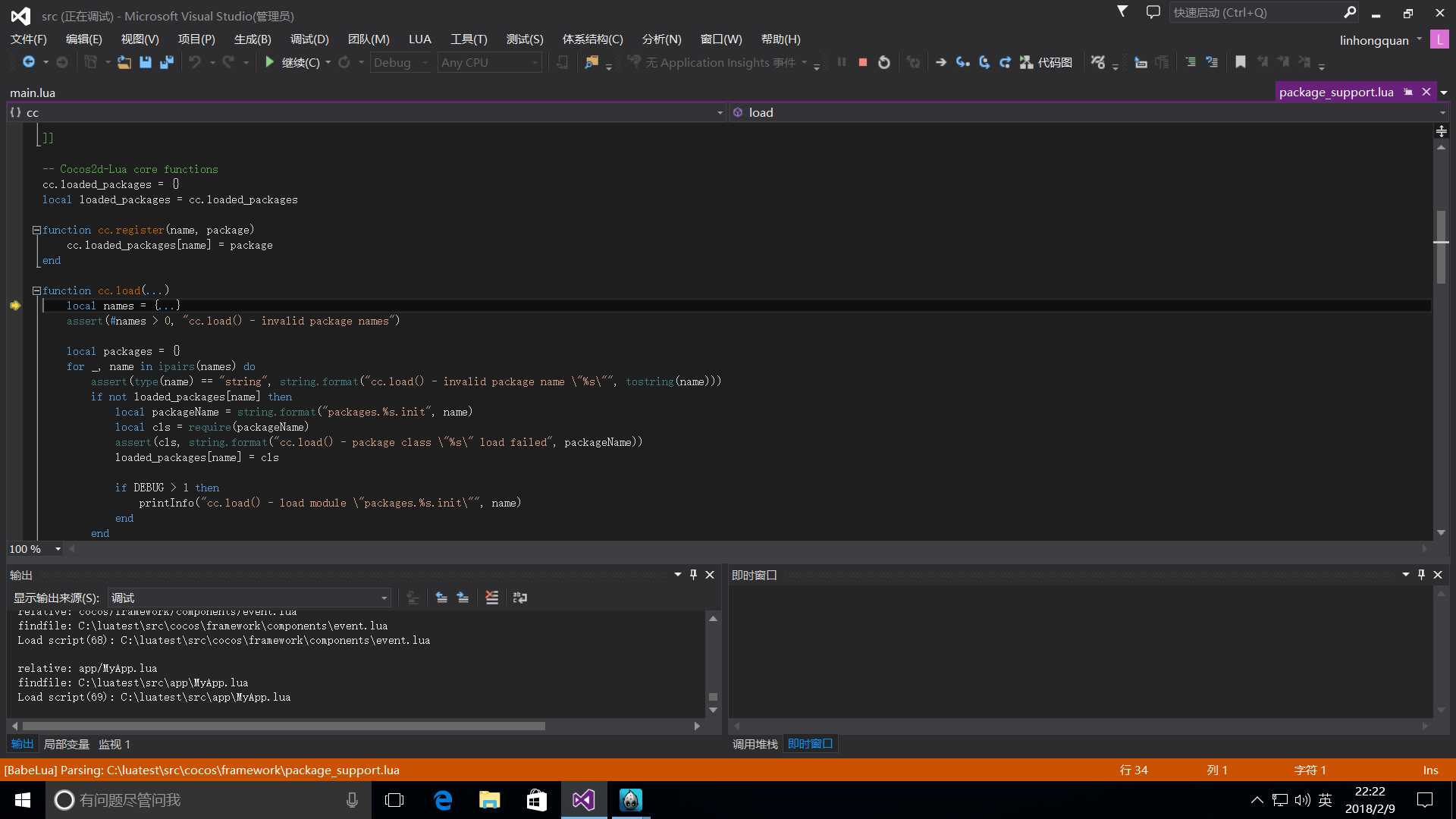The image size is (1456, 819).
Task: Click the Step Over icon
Action: 984,62
